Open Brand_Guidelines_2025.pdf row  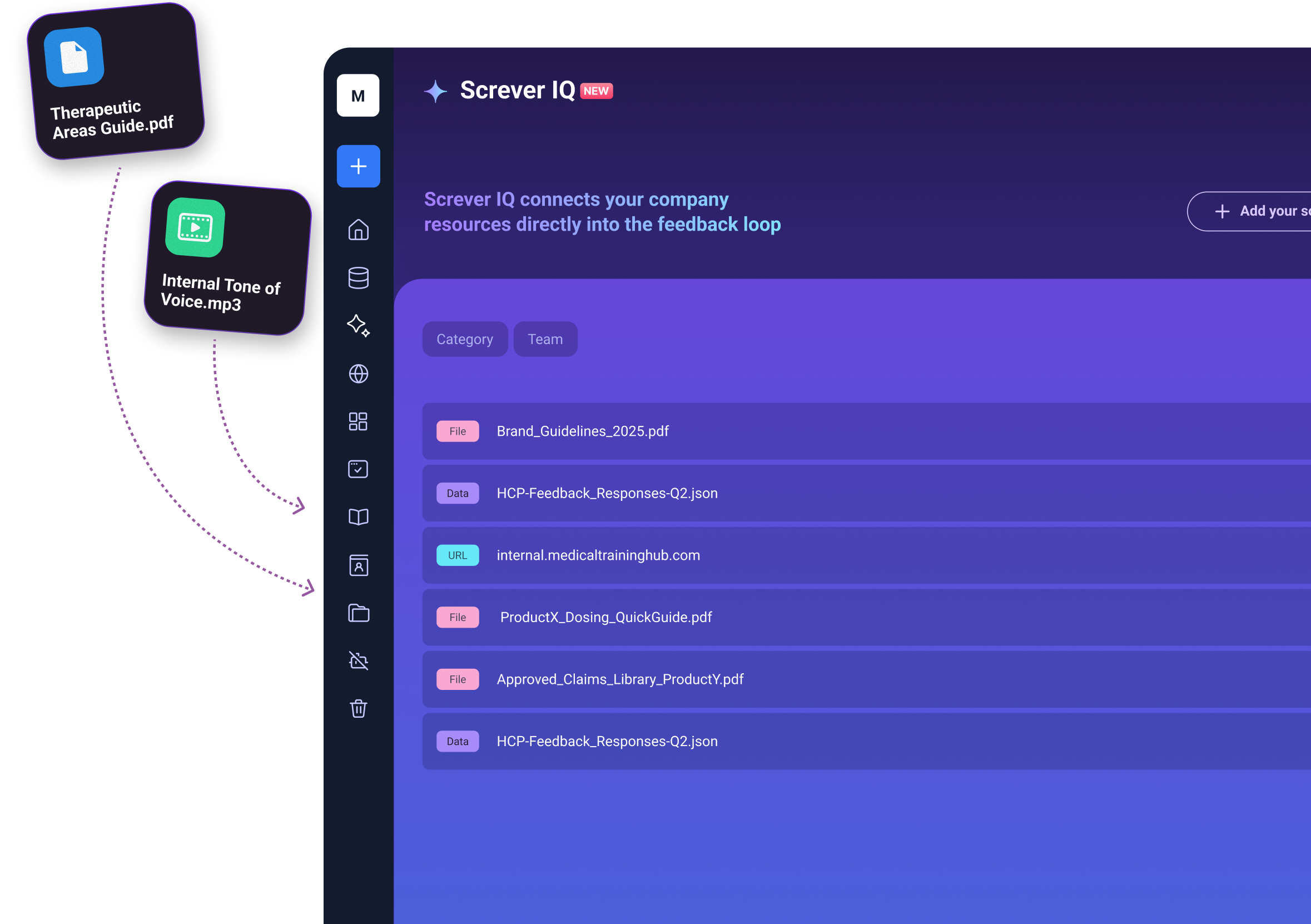click(x=583, y=431)
